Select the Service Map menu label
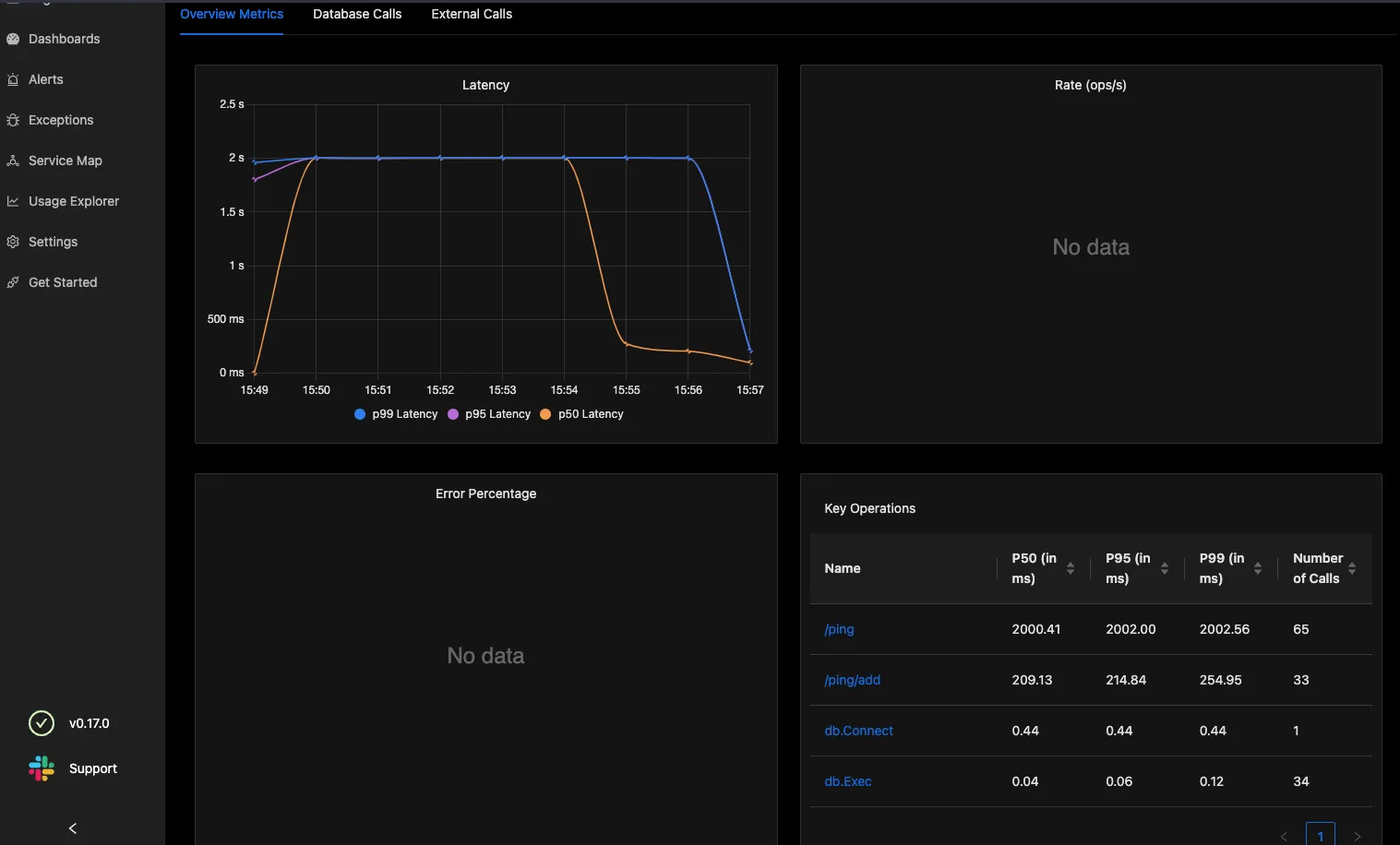 tap(66, 161)
